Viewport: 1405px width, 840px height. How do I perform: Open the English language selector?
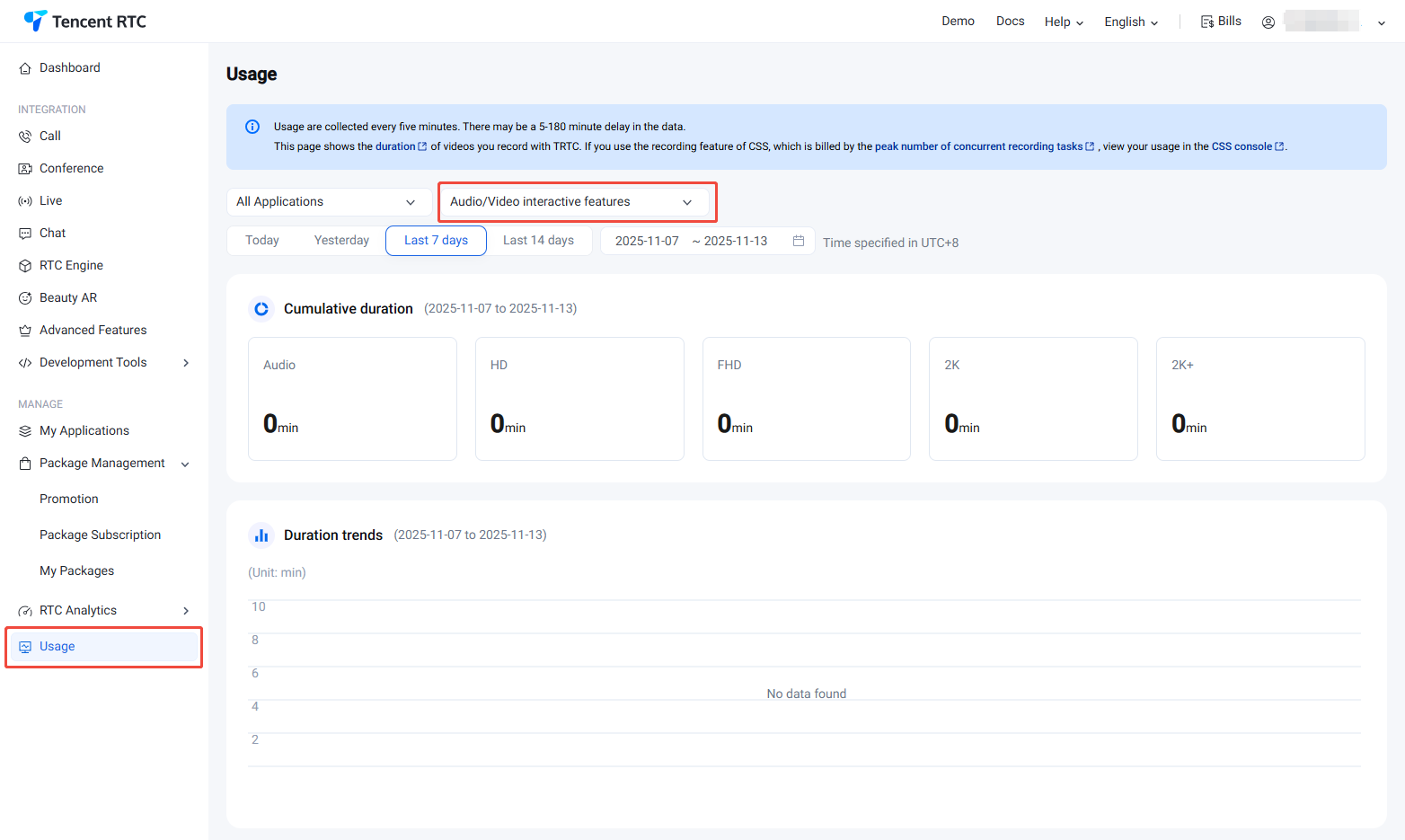(1131, 22)
